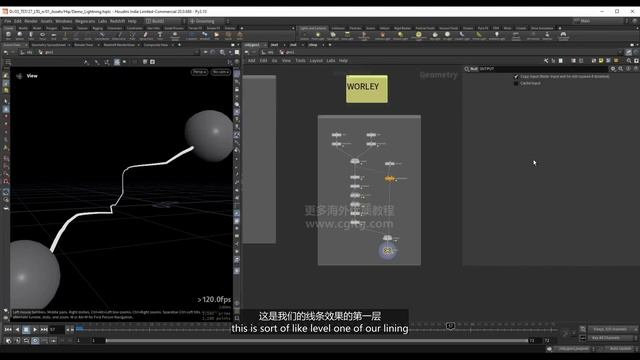Select the Tube shelf tool

pos(31,36)
